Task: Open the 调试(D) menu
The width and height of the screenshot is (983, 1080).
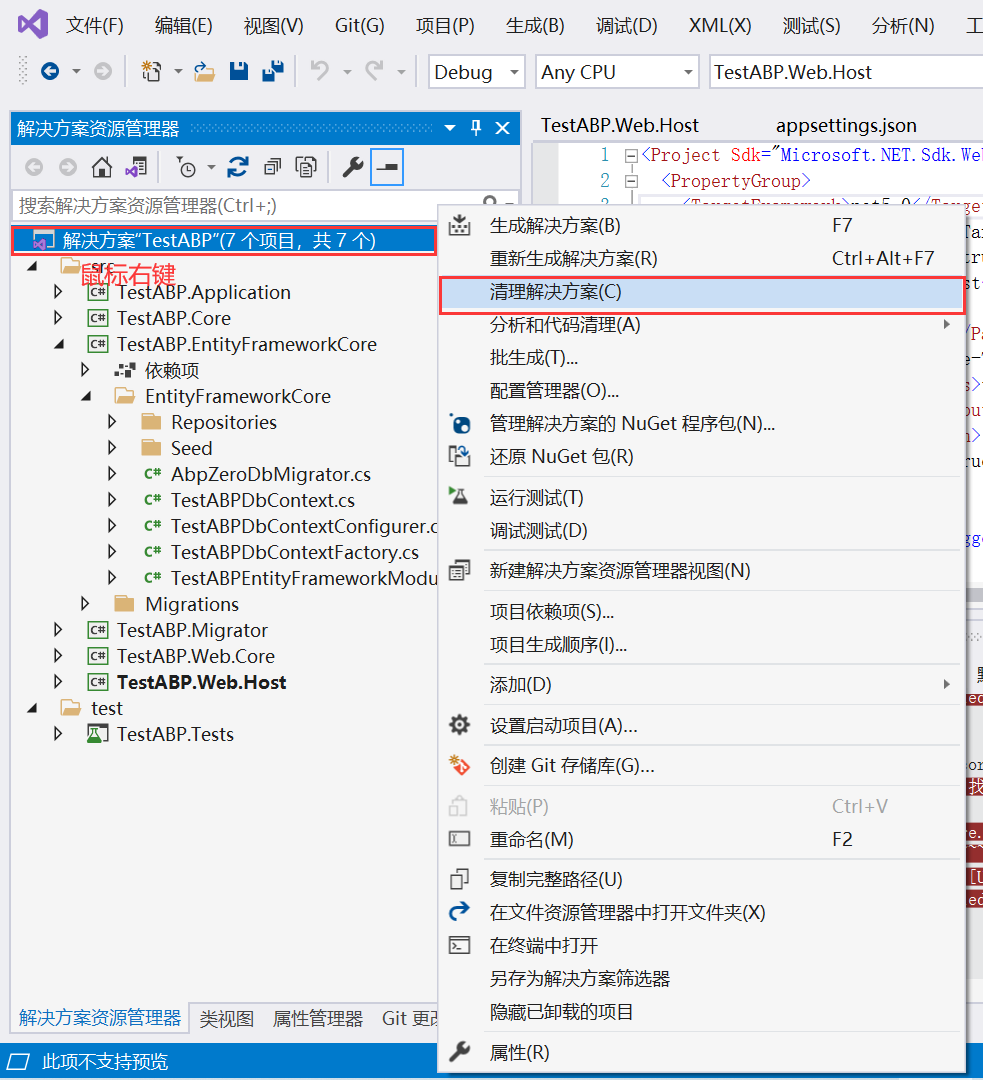Action: [626, 26]
